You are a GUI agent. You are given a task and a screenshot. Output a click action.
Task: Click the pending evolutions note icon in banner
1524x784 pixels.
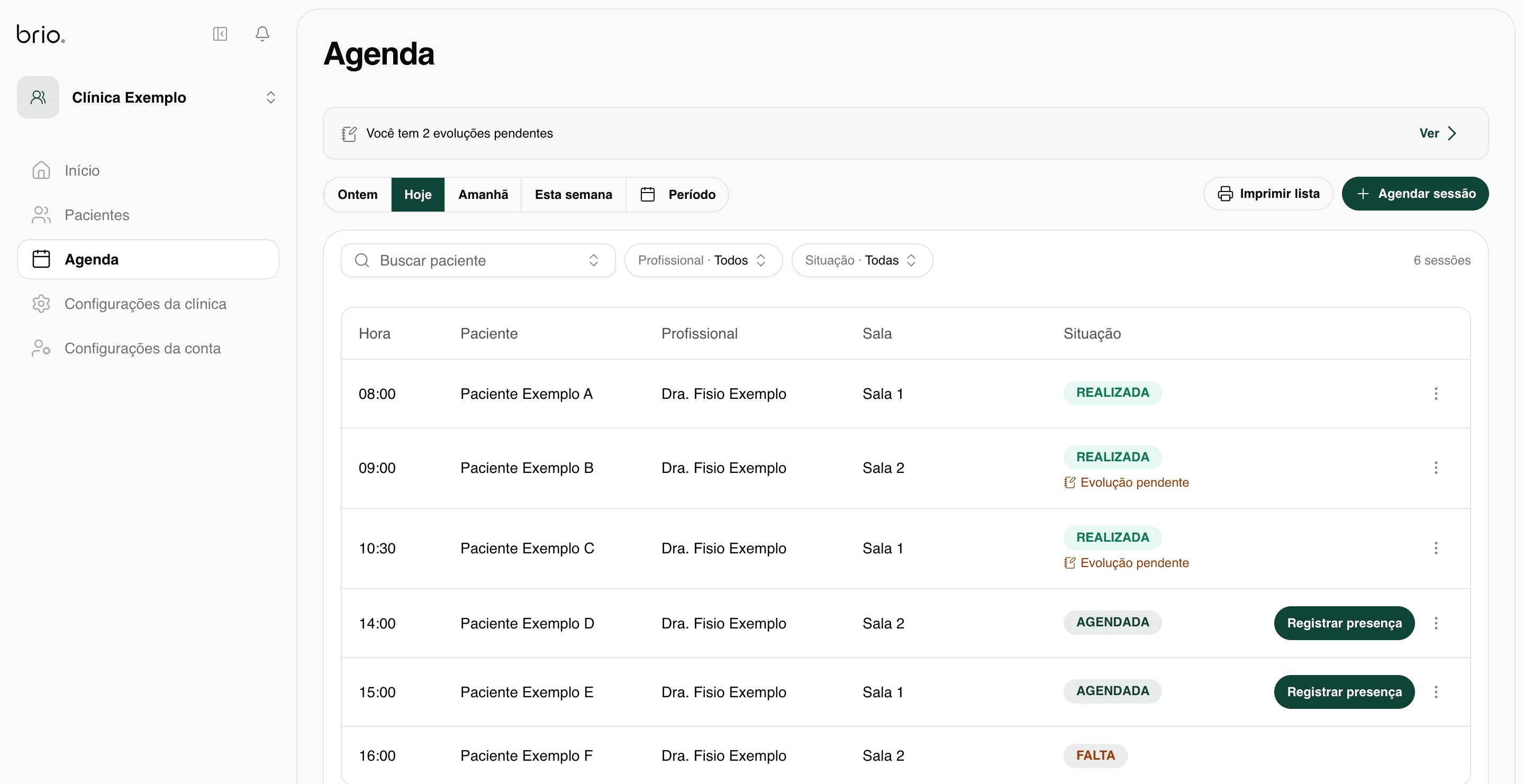[x=349, y=134]
